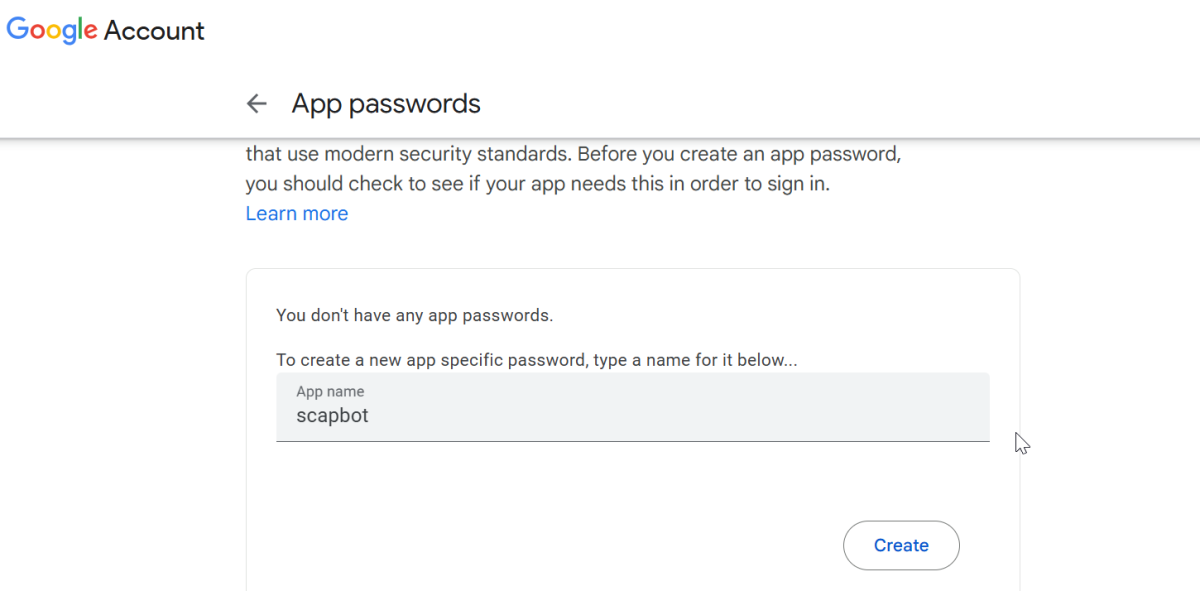Click the "To create a new app specific password" instruction
Viewport: 1200px width, 591px height.
[536, 360]
